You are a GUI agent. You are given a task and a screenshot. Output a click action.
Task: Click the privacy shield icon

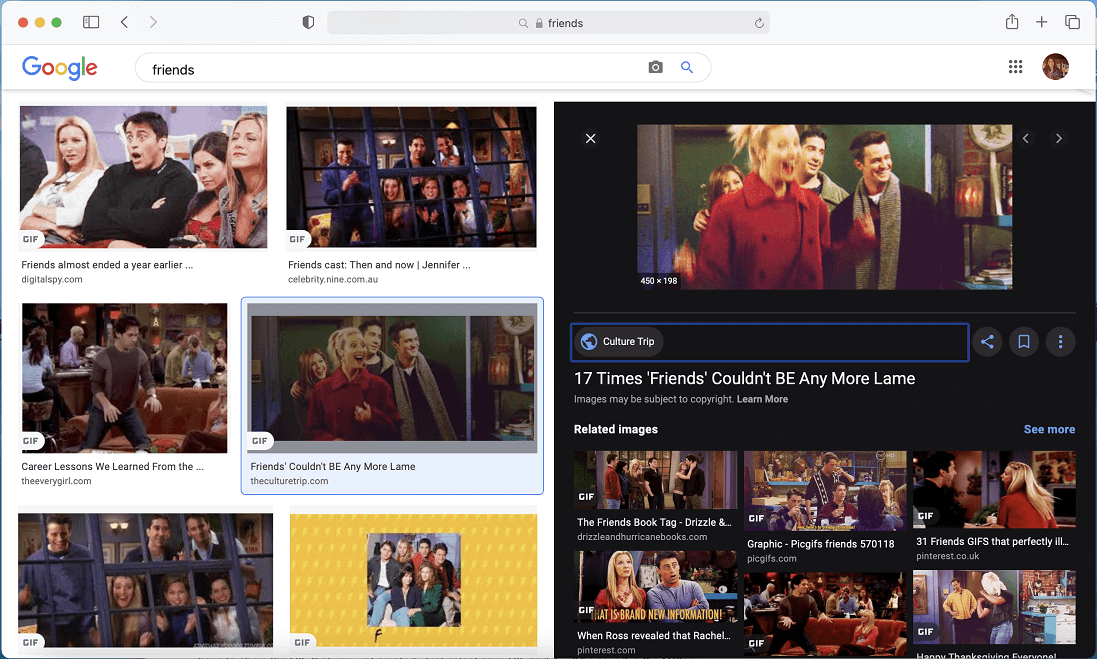[308, 22]
